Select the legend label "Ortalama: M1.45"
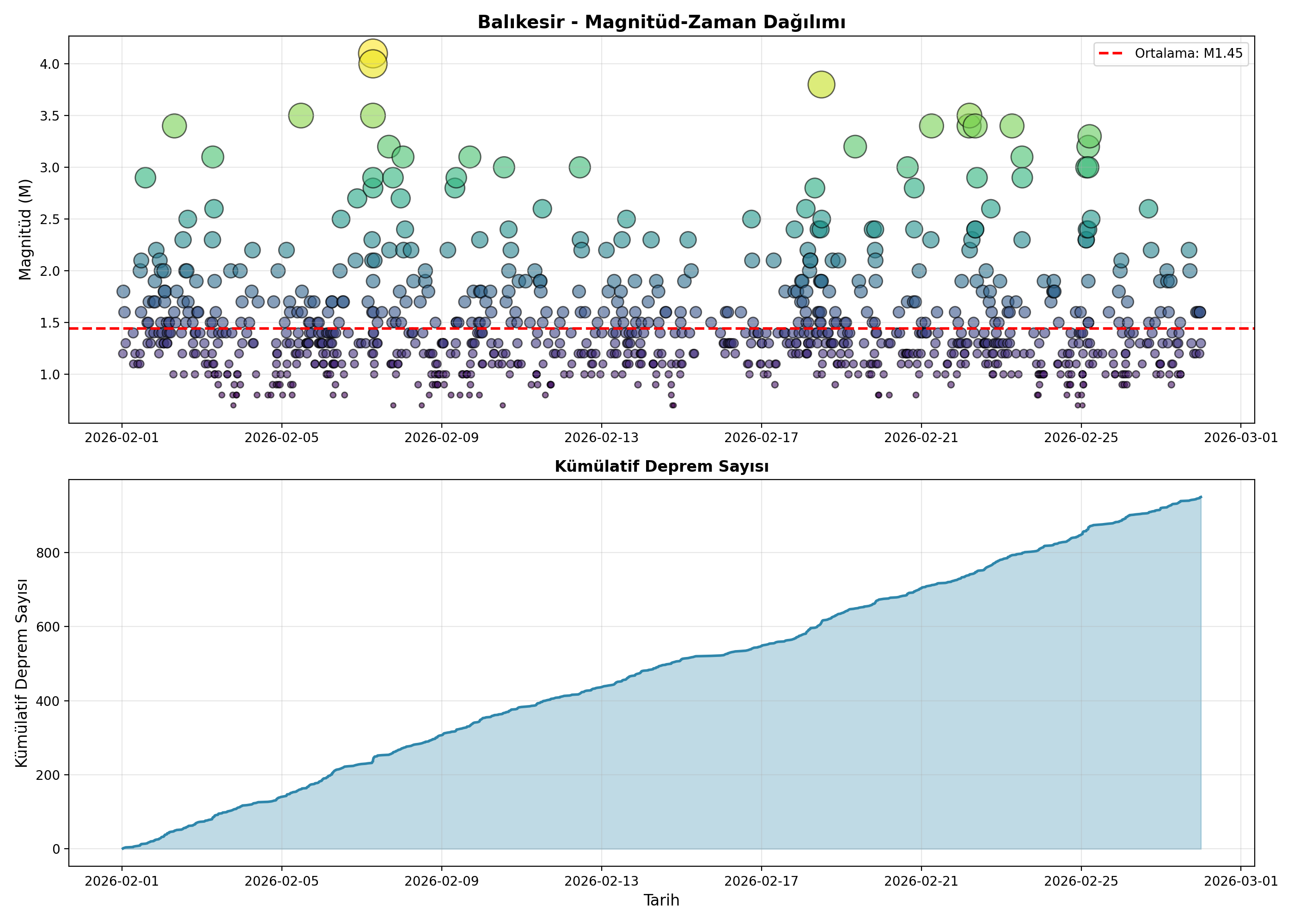The image size is (1294, 924). (1189, 54)
